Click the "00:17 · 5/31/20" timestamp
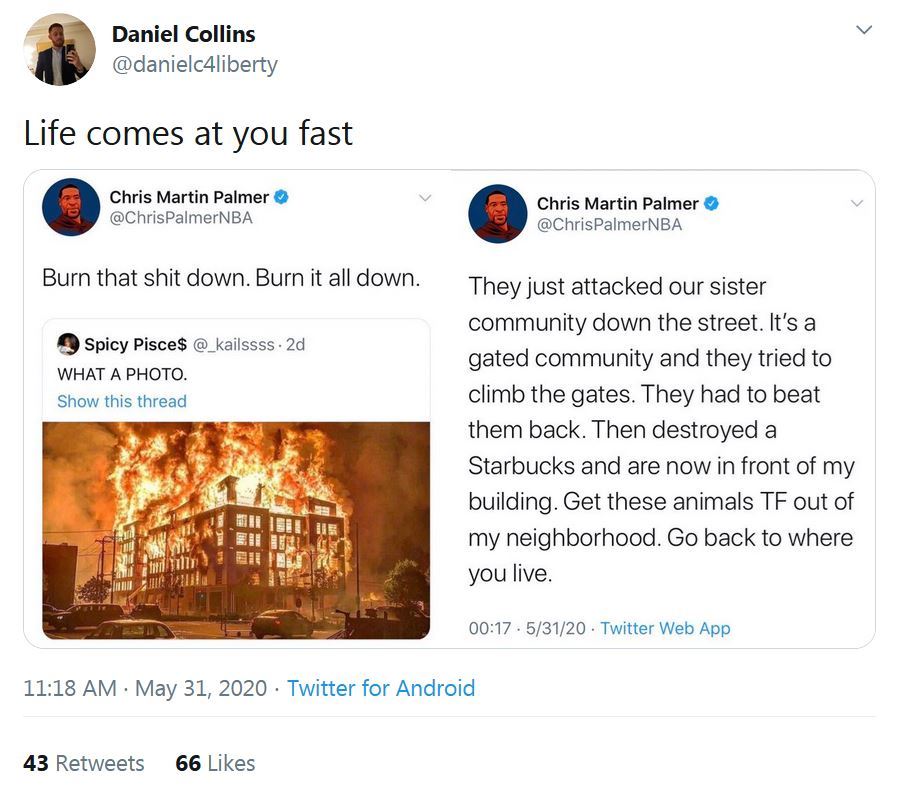 tap(528, 628)
